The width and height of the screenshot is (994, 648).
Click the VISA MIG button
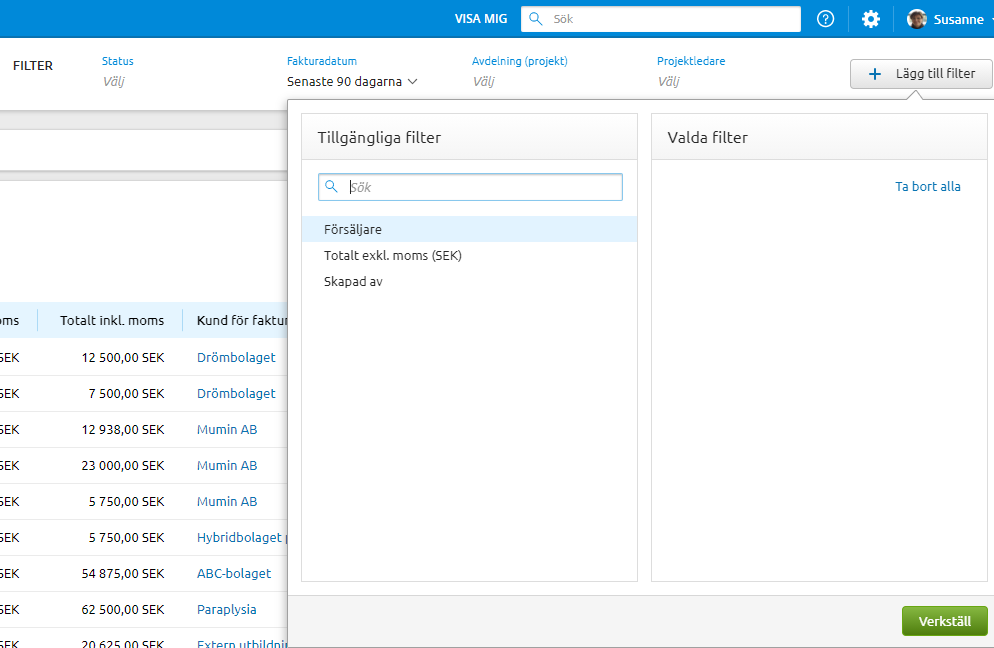point(480,19)
